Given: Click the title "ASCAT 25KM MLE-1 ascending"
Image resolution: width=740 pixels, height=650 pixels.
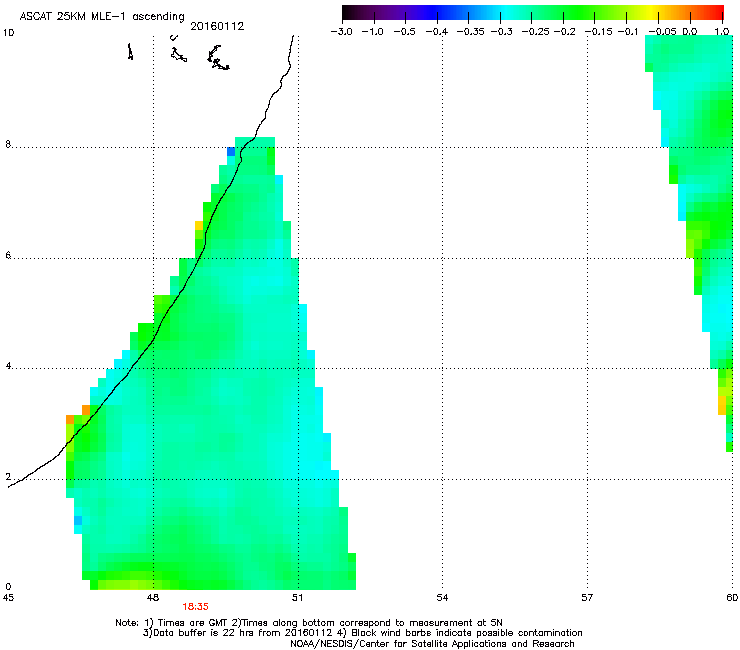Looking at the screenshot, I should [102, 17].
